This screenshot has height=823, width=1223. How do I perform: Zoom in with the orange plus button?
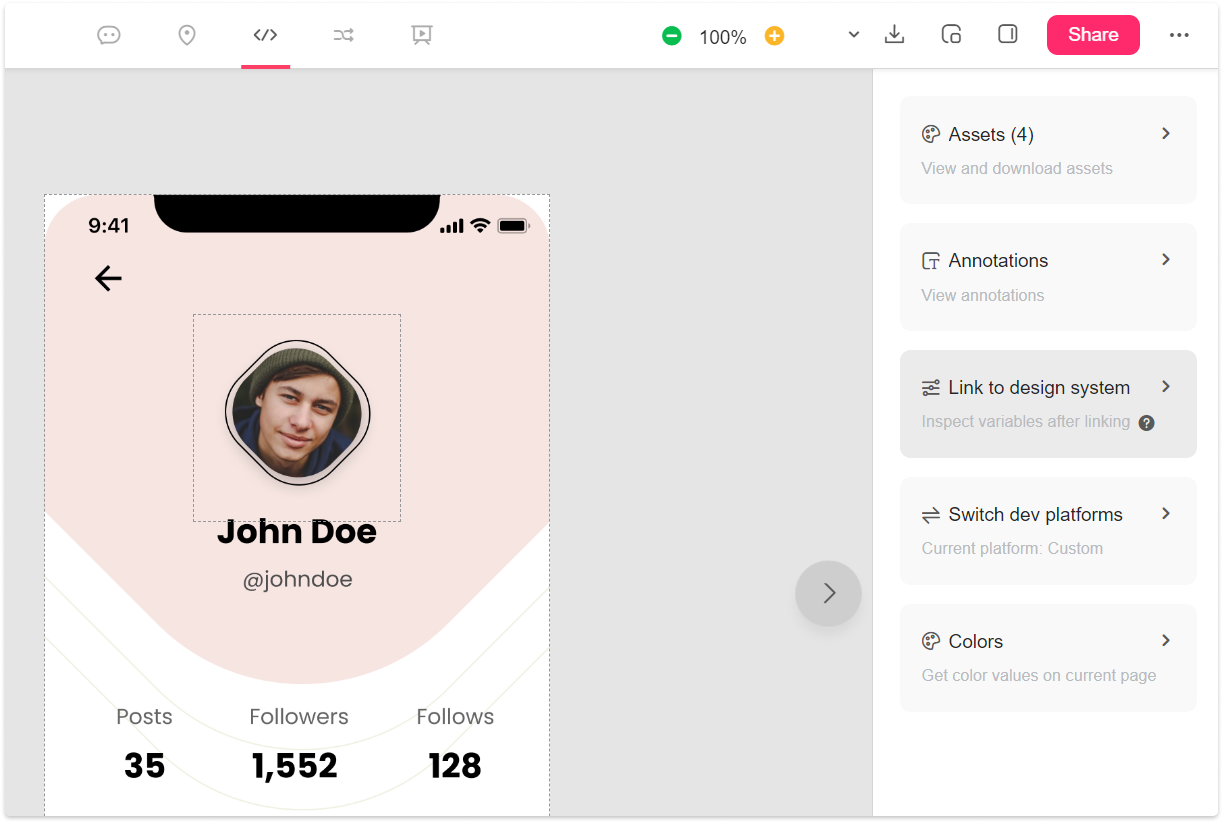click(774, 36)
